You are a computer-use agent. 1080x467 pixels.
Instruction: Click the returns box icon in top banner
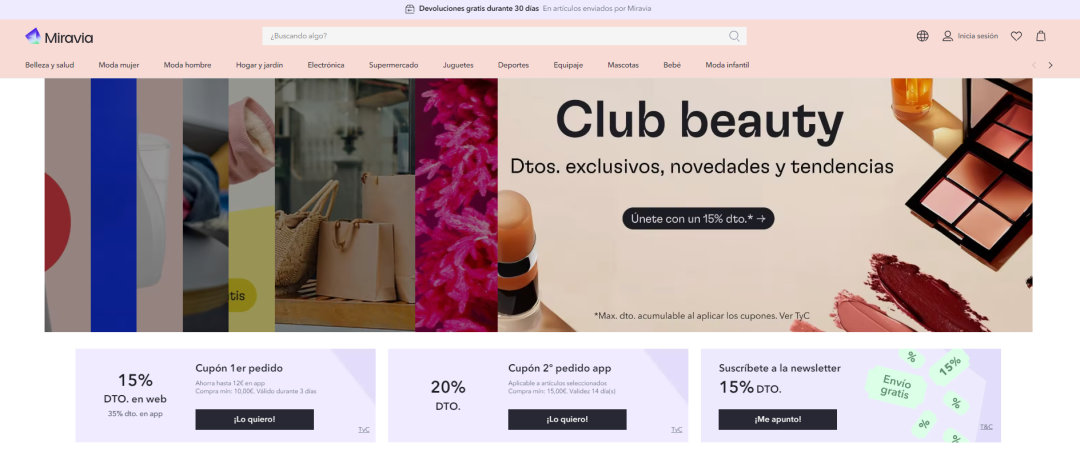(x=410, y=9)
